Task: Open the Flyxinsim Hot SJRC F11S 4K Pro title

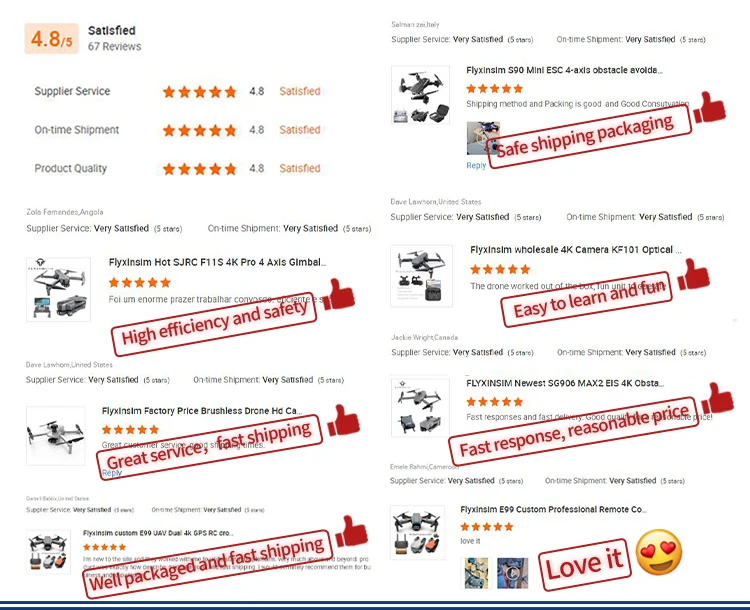Action: point(217,262)
